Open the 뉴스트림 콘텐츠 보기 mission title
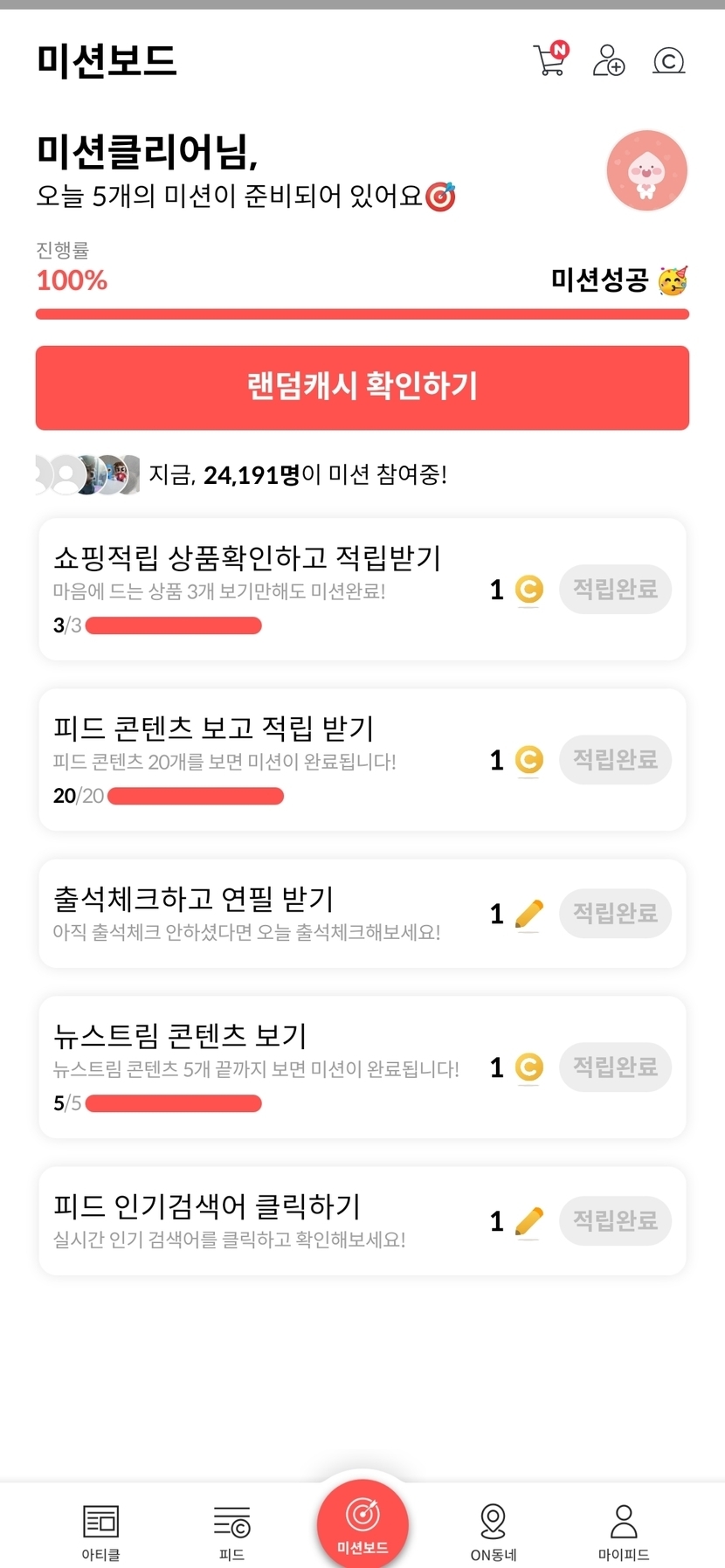This screenshot has width=725, height=1568. pos(180,1036)
